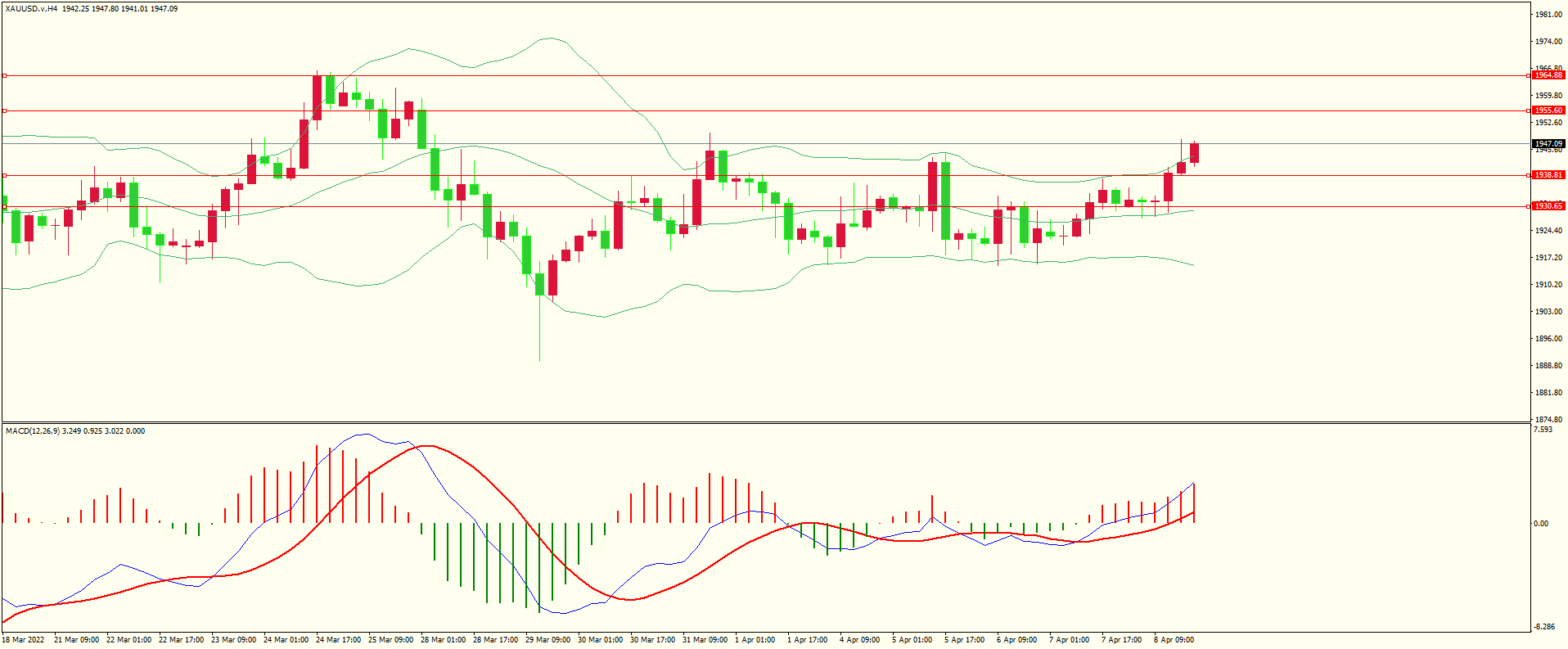Screen dimensions: 1568x649
Task: Click the 24 Mar 17:00 time axis label
Action: (338, 640)
